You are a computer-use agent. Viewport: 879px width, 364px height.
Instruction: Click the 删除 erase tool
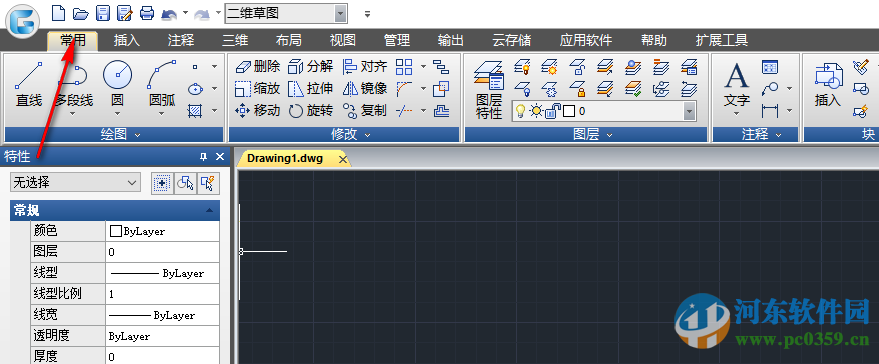257,67
